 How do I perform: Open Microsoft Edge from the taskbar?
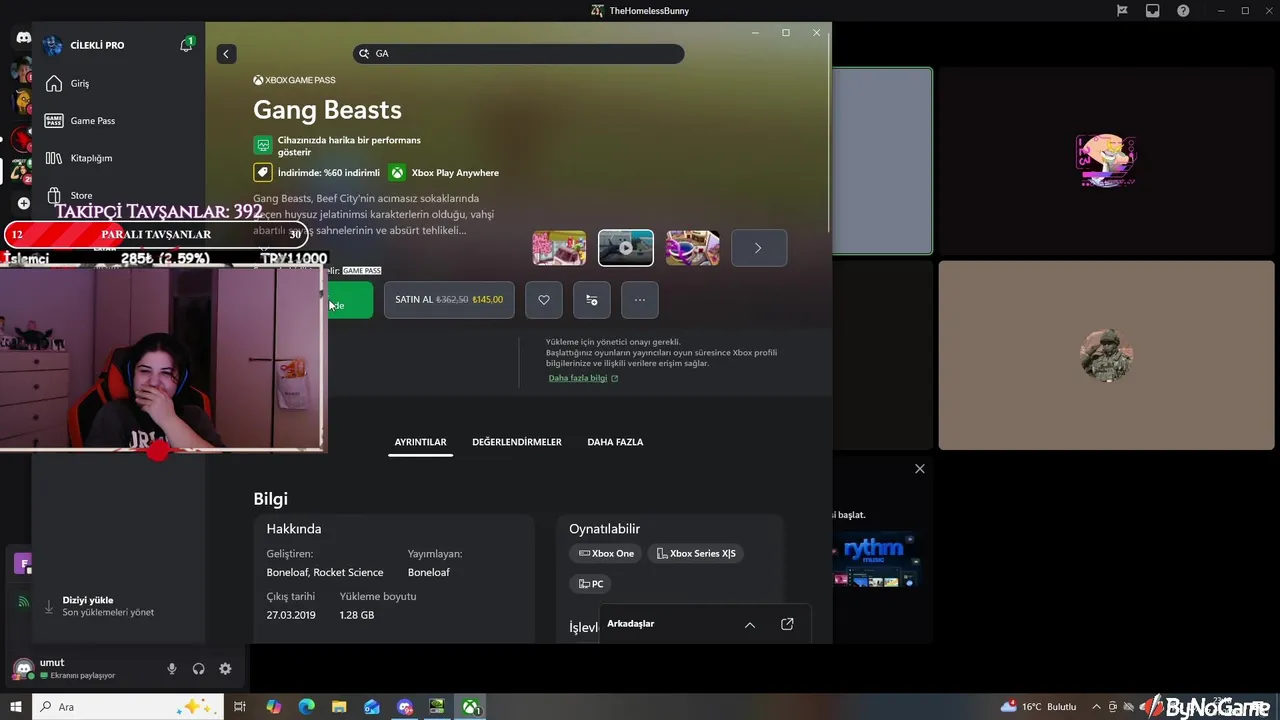click(307, 707)
